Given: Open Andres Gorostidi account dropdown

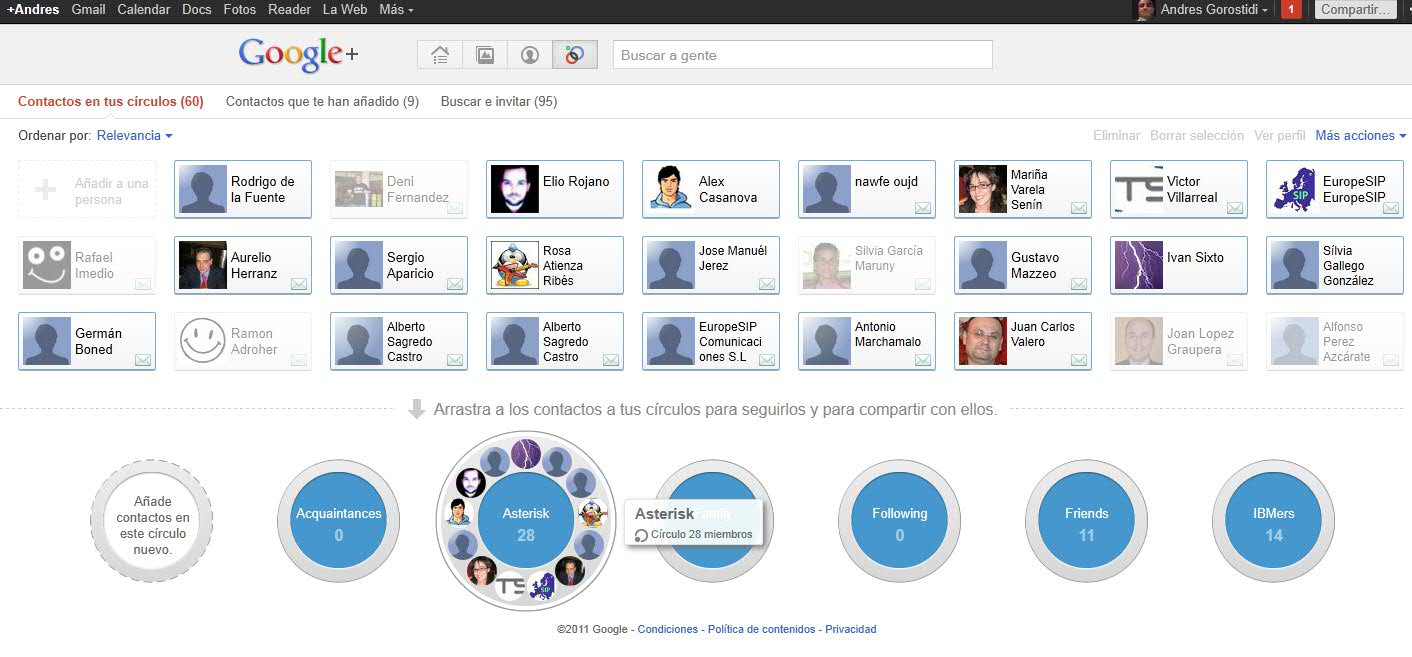Looking at the screenshot, I should pos(1214,10).
